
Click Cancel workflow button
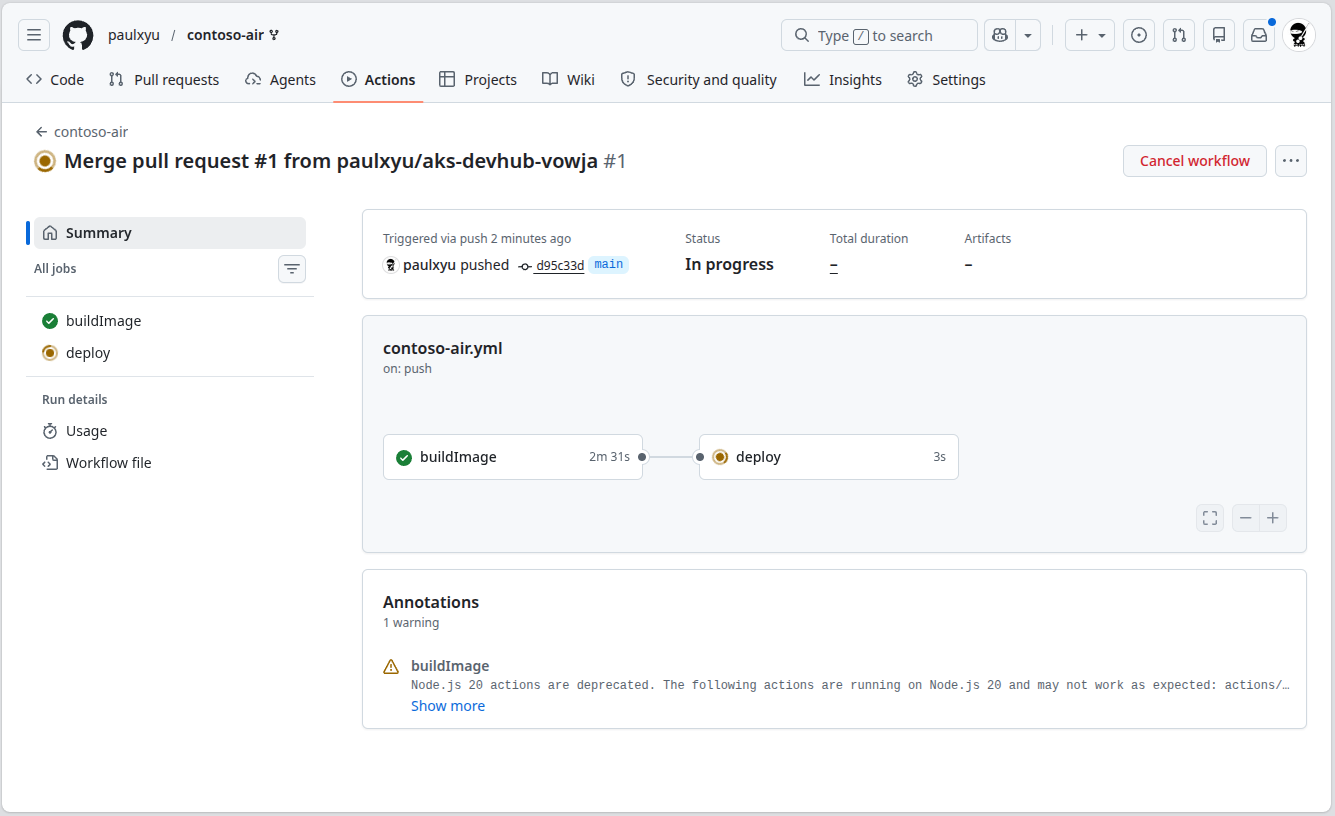coord(1195,161)
